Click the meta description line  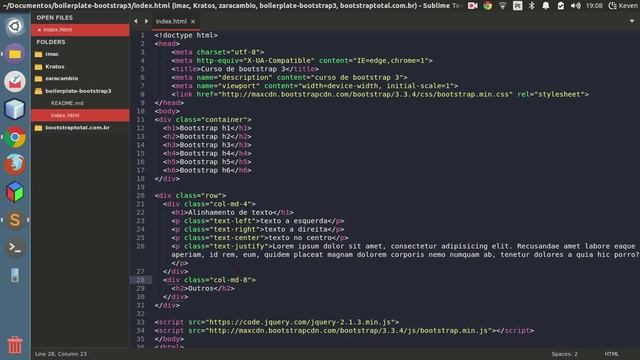tap(289, 78)
